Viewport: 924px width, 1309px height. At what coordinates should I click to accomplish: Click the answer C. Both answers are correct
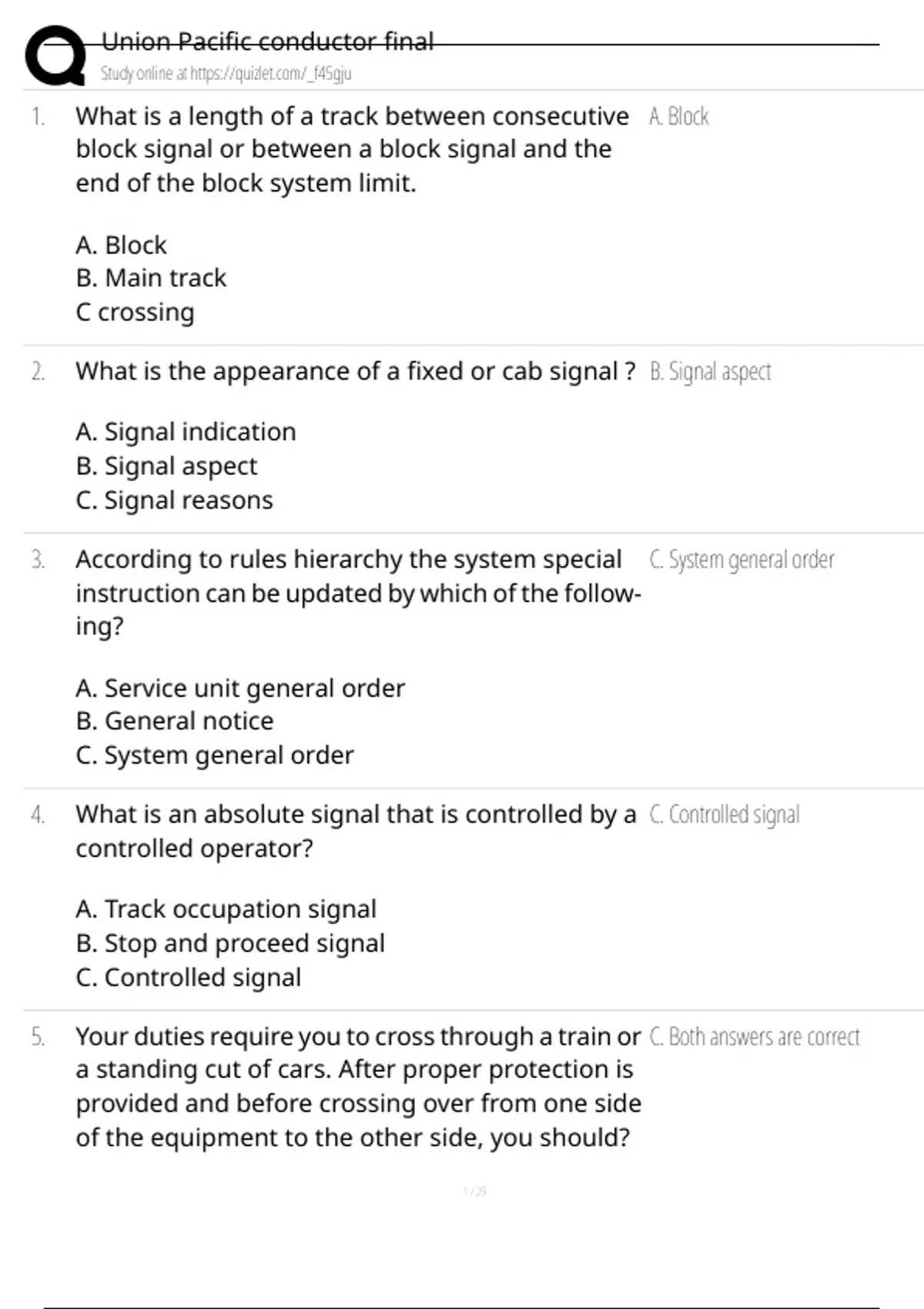coord(755,1037)
